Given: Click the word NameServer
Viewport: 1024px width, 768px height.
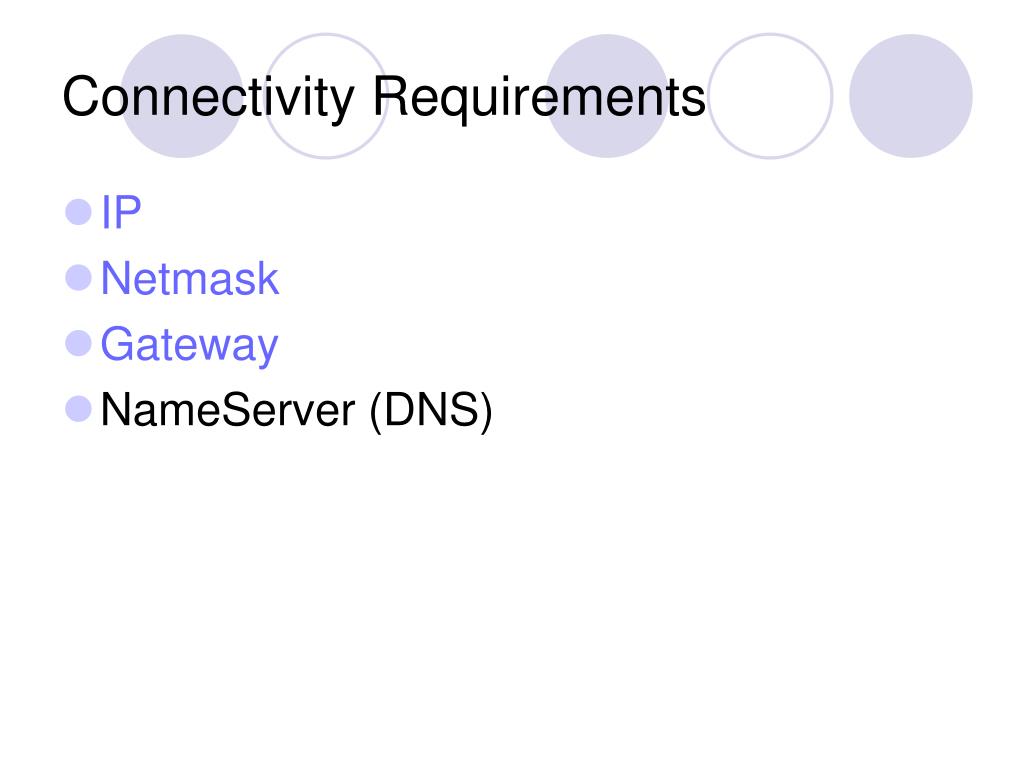Looking at the screenshot, I should pyautogui.click(x=228, y=410).
